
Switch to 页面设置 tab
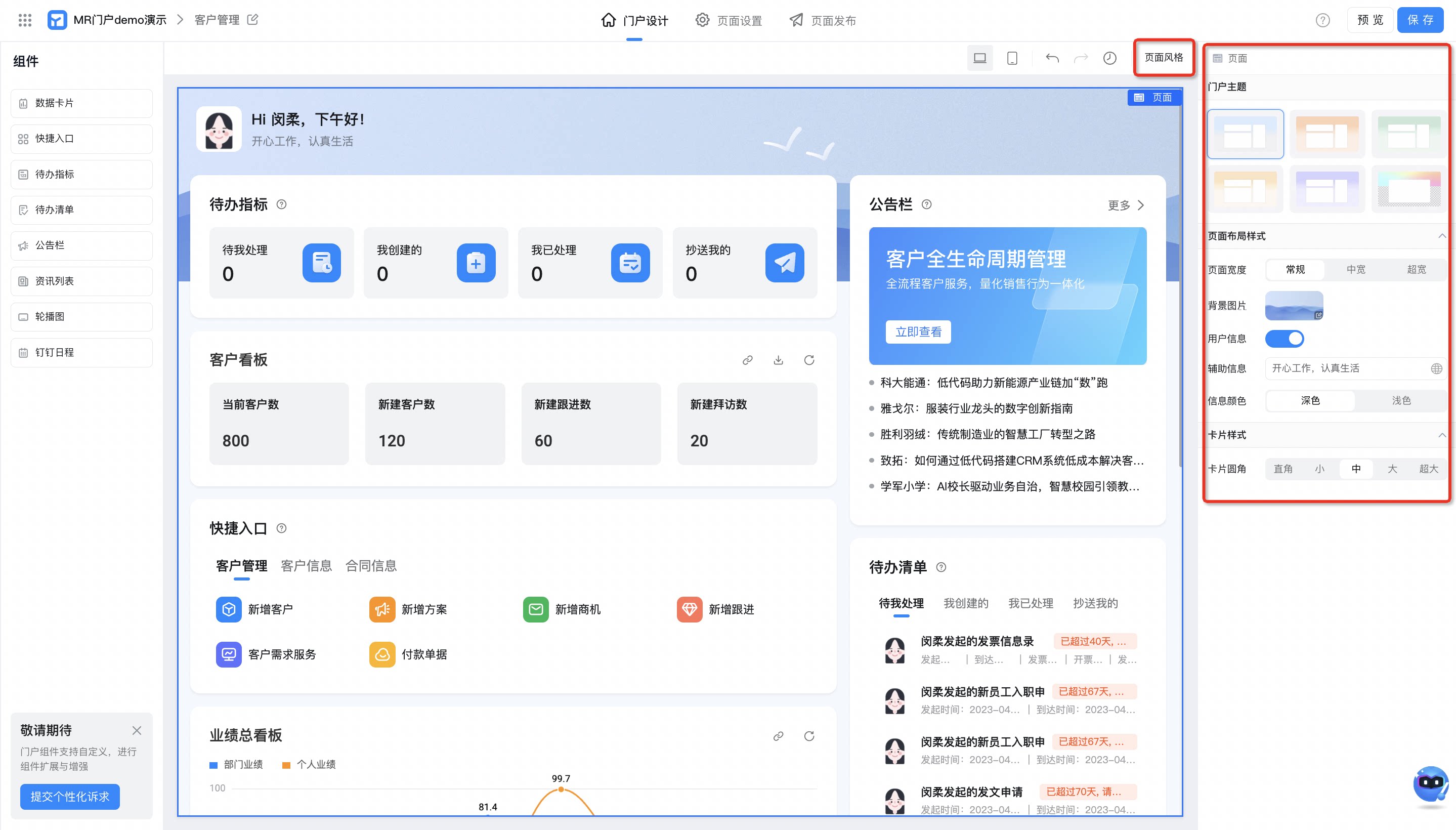tap(729, 21)
